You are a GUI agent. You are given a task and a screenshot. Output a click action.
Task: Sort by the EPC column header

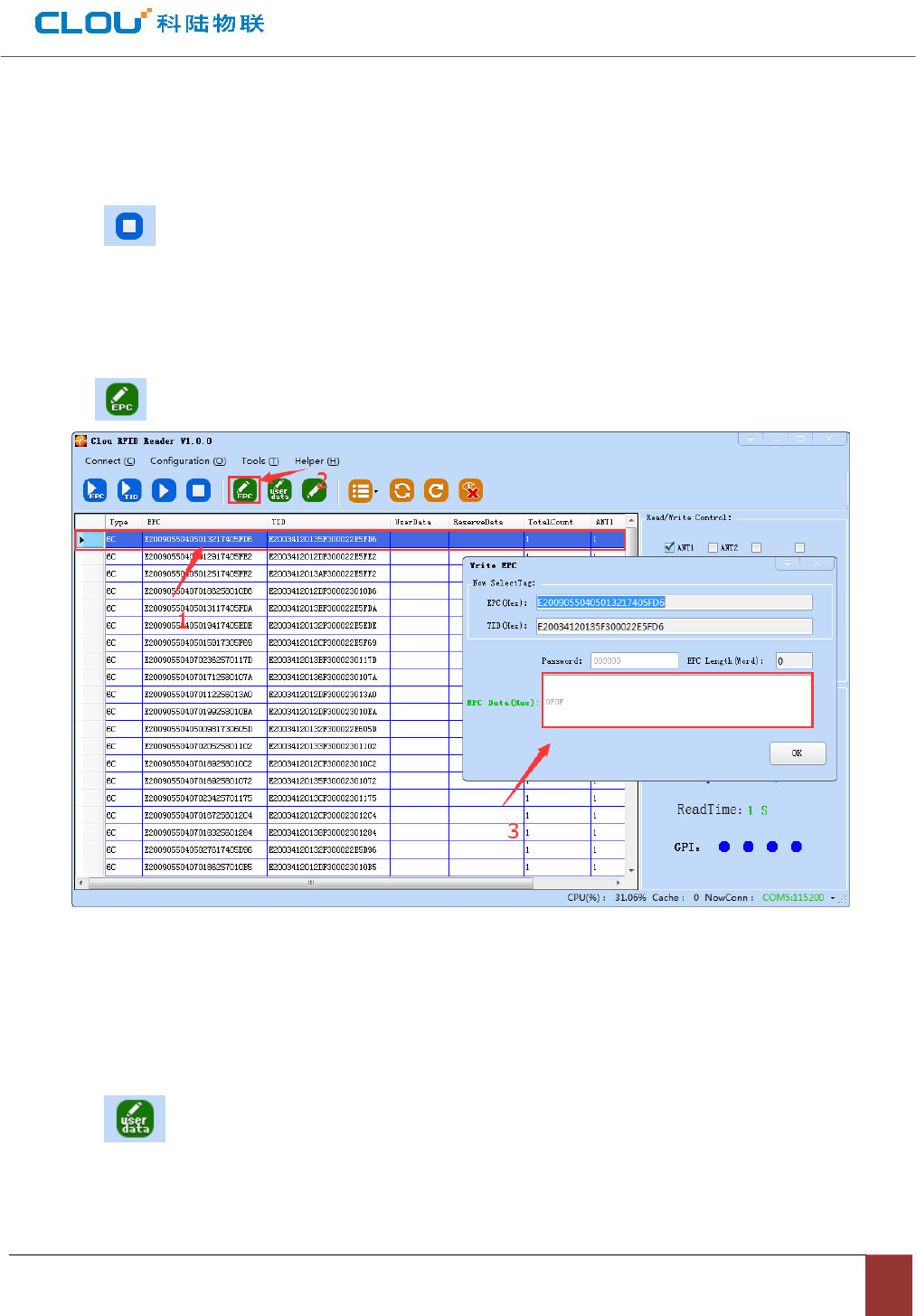tap(204, 522)
